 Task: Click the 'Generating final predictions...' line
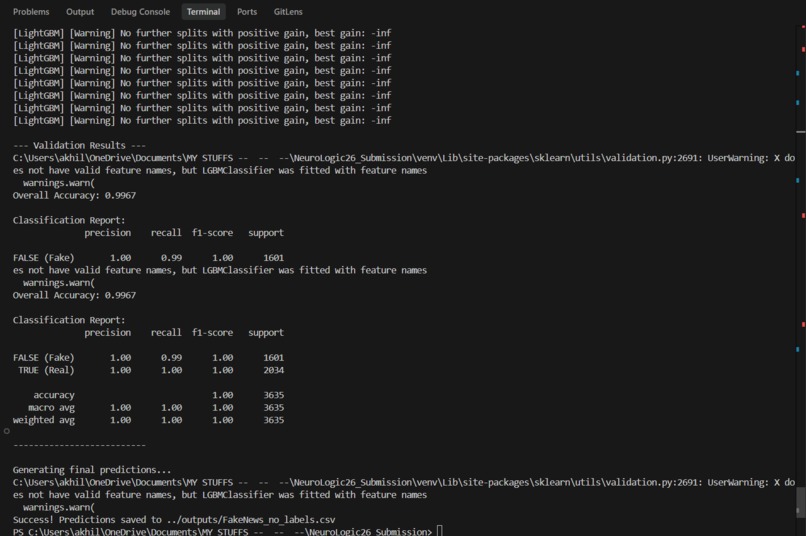pyautogui.click(x=92, y=470)
